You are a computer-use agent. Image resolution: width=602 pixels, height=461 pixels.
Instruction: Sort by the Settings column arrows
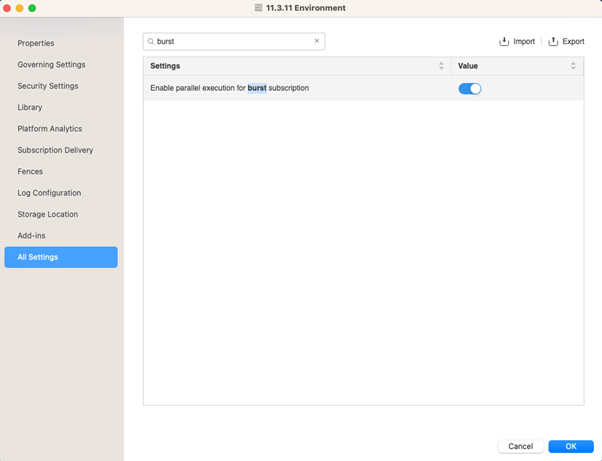click(441, 66)
